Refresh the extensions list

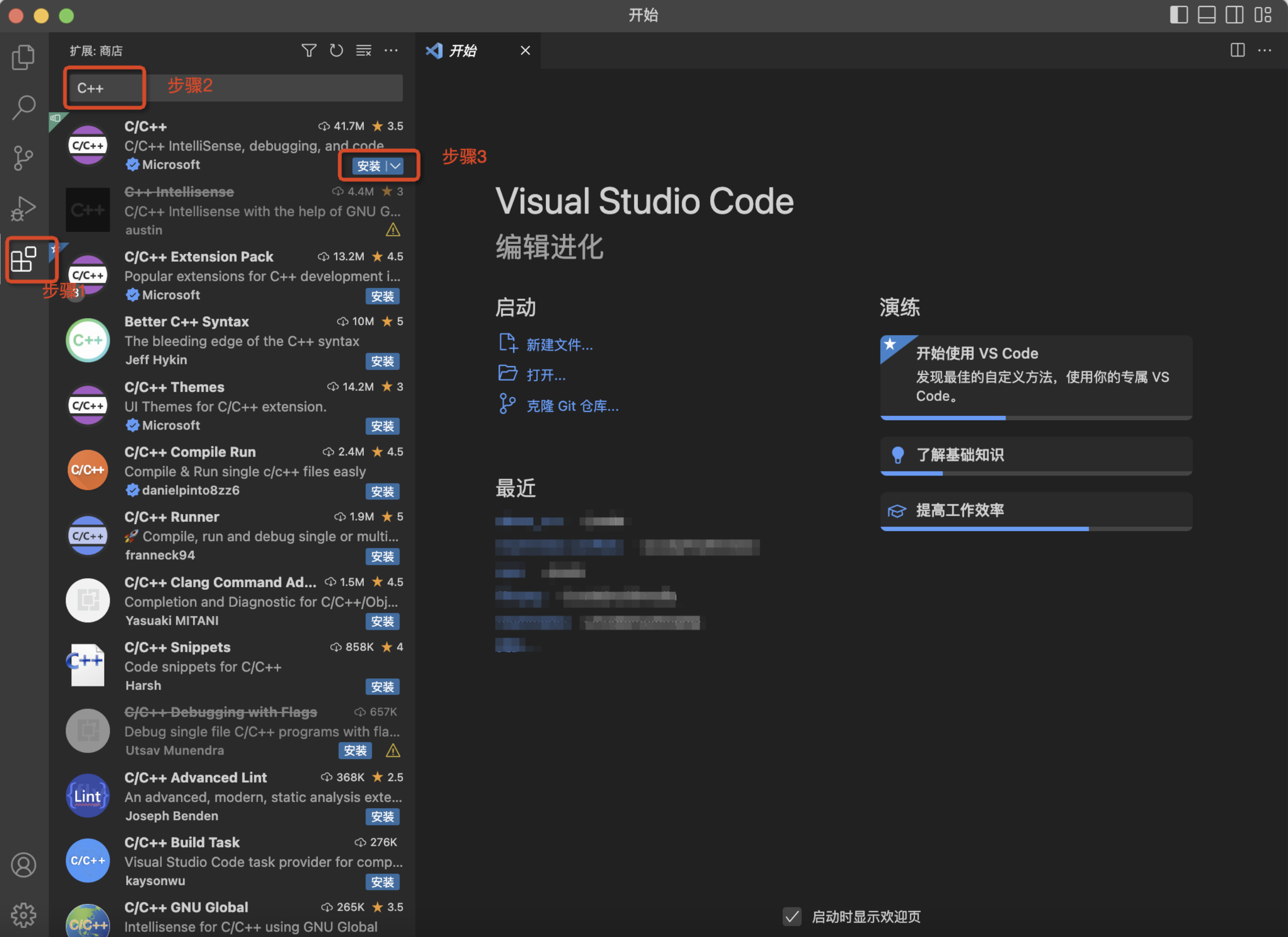pyautogui.click(x=336, y=51)
